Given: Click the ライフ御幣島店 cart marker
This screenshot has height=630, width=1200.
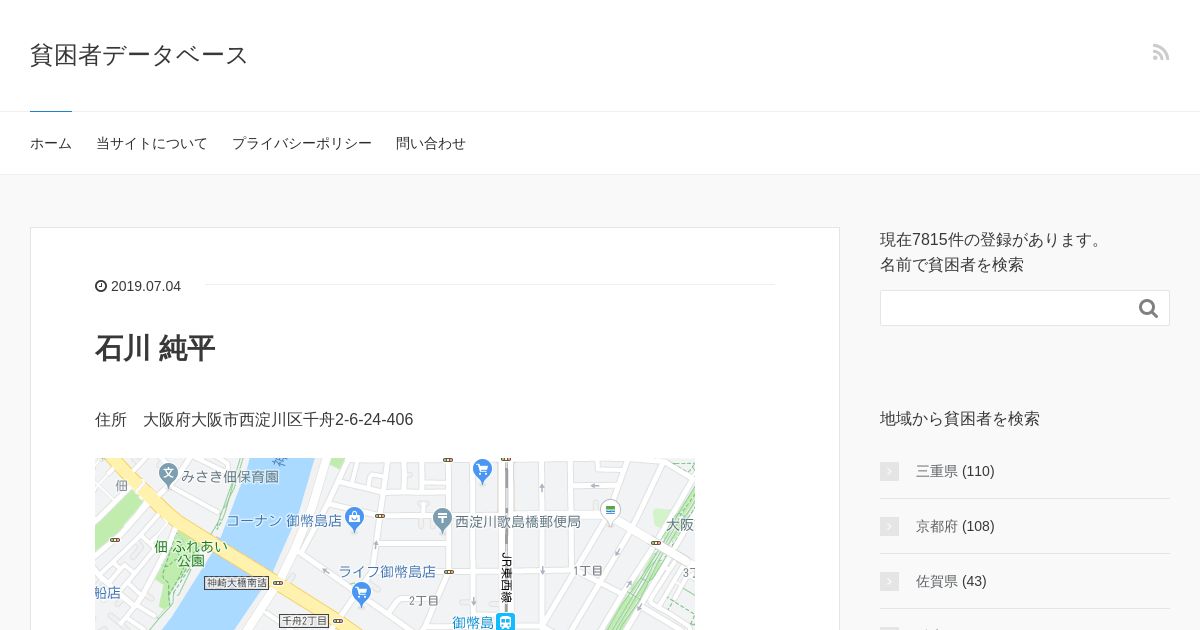Looking at the screenshot, I should pos(362,594).
